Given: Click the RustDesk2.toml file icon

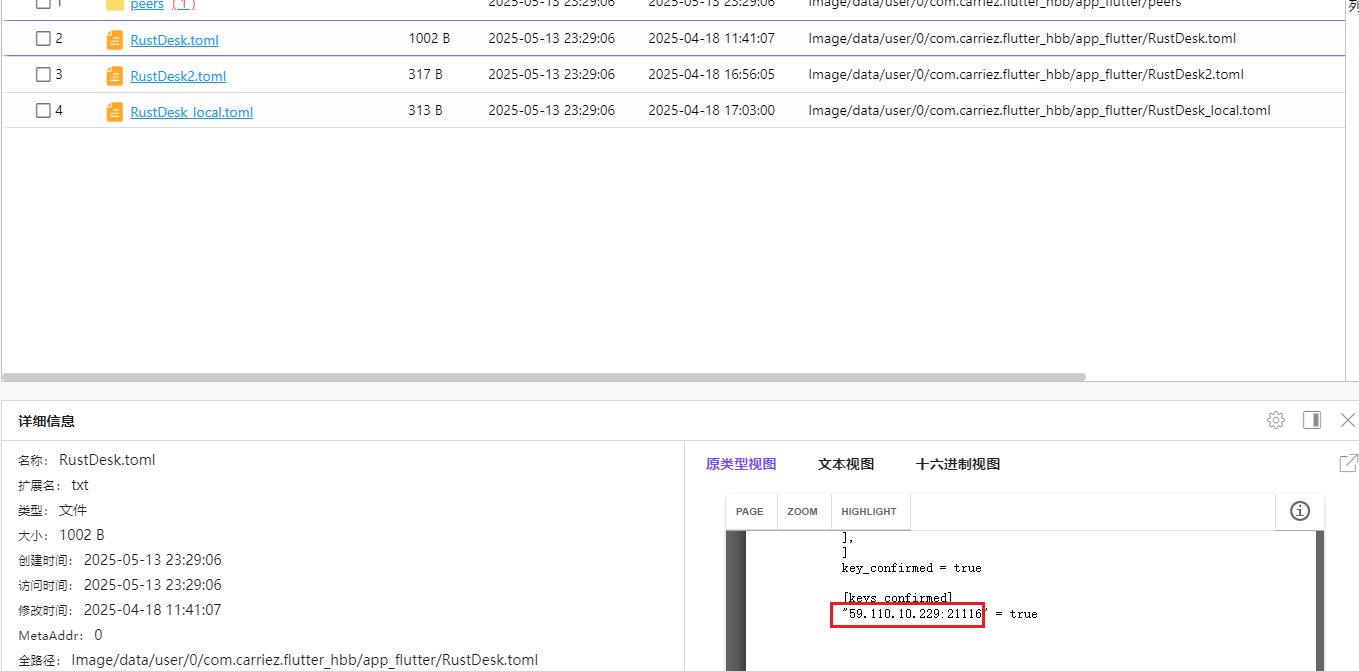Looking at the screenshot, I should [115, 76].
